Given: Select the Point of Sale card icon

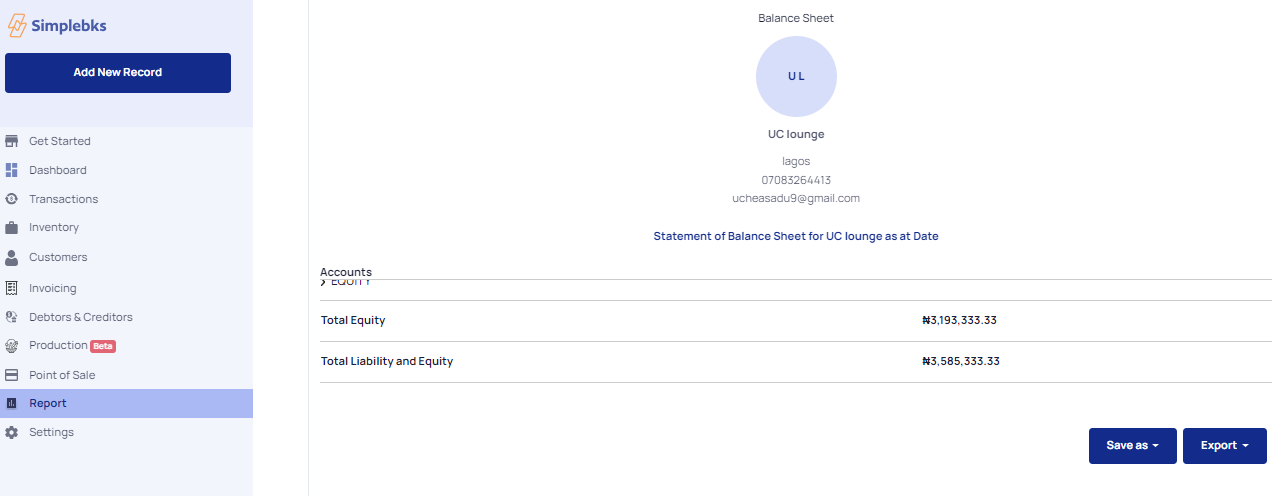Looking at the screenshot, I should point(12,375).
